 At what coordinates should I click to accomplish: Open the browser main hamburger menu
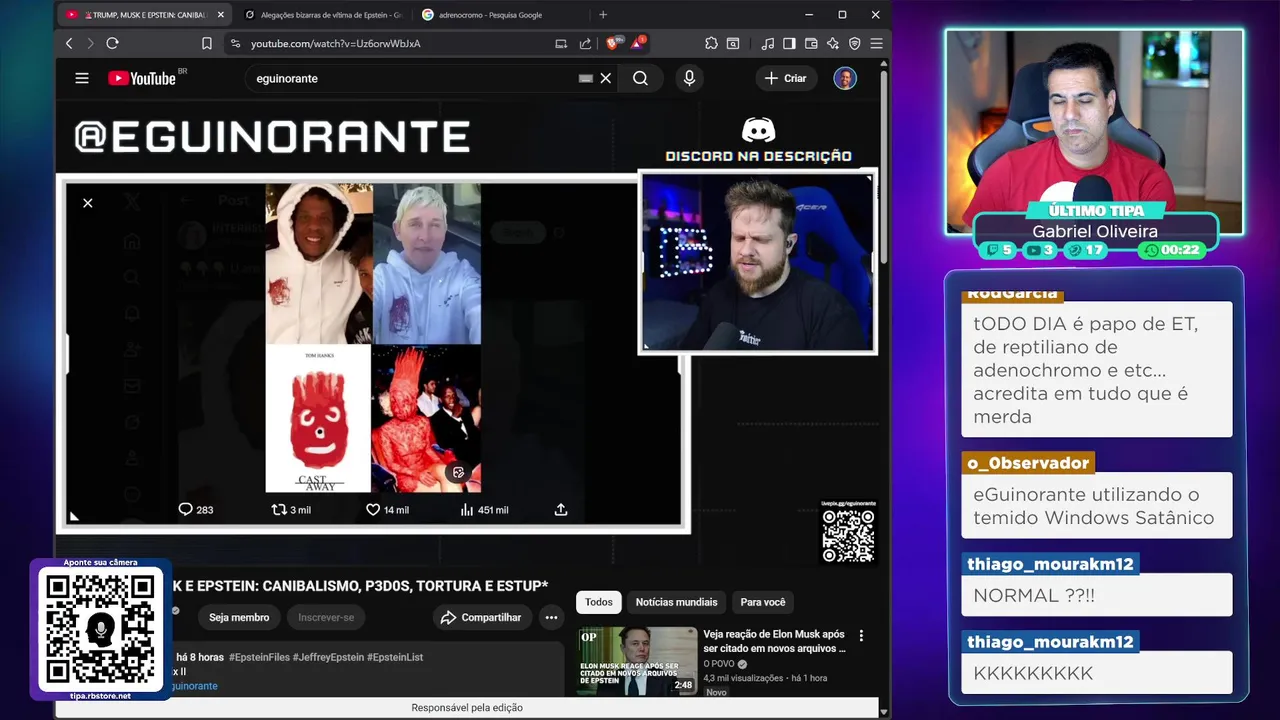click(x=876, y=44)
